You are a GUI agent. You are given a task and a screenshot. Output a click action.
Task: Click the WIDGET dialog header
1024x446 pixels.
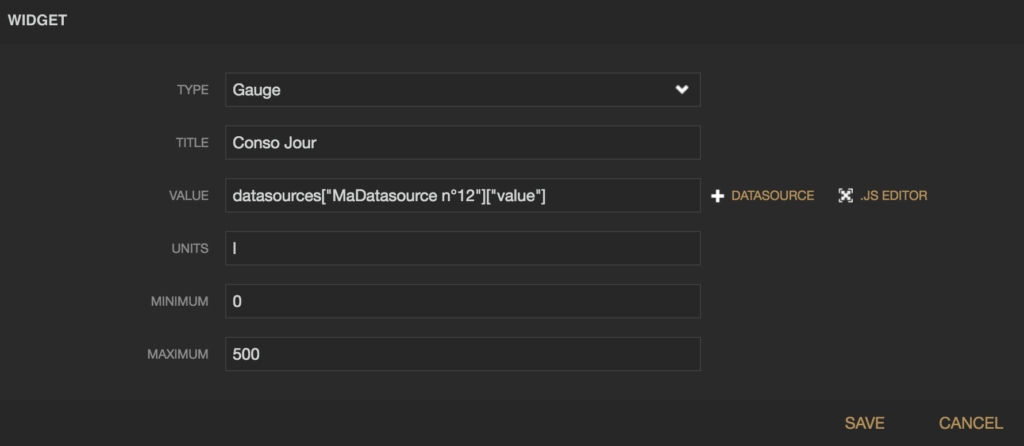point(37,20)
